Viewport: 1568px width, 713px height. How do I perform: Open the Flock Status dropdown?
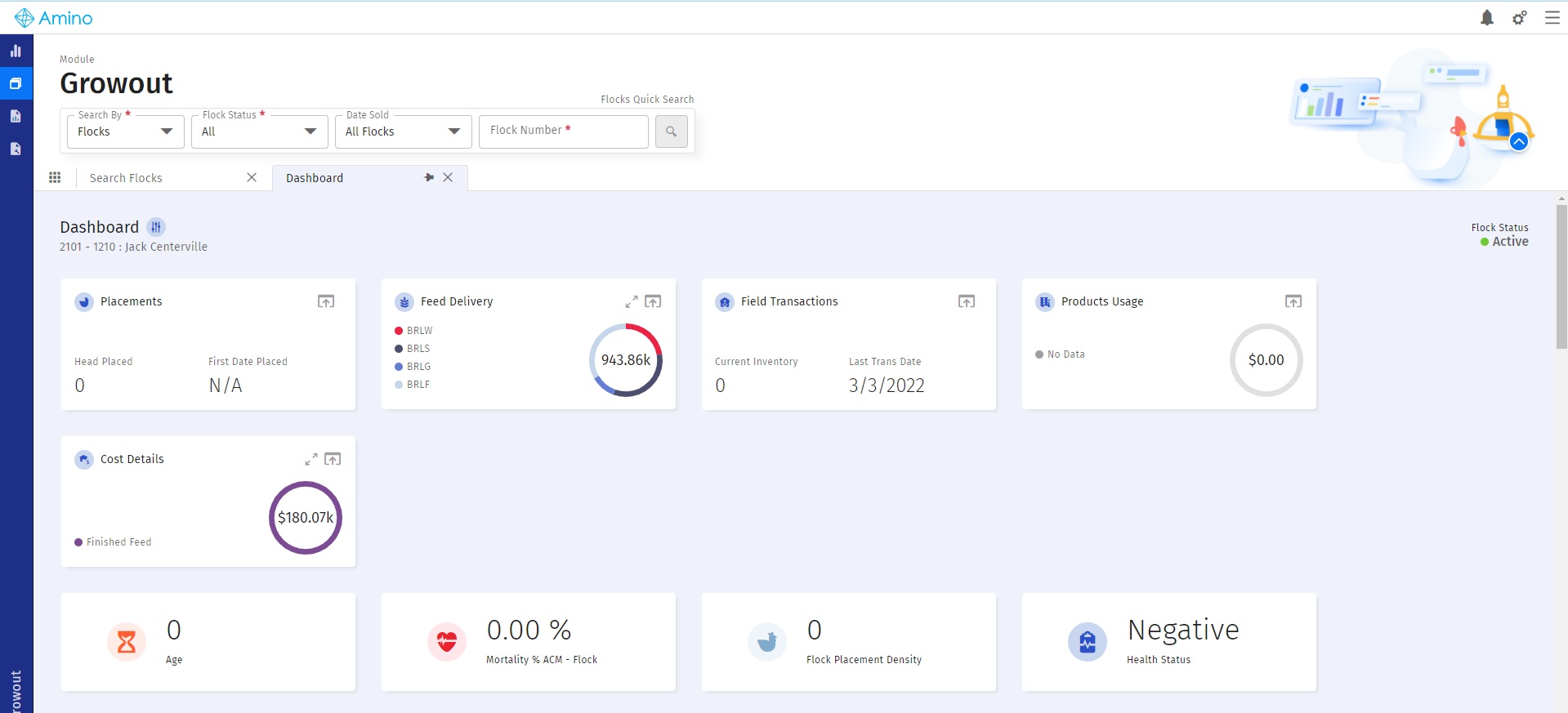click(x=260, y=131)
